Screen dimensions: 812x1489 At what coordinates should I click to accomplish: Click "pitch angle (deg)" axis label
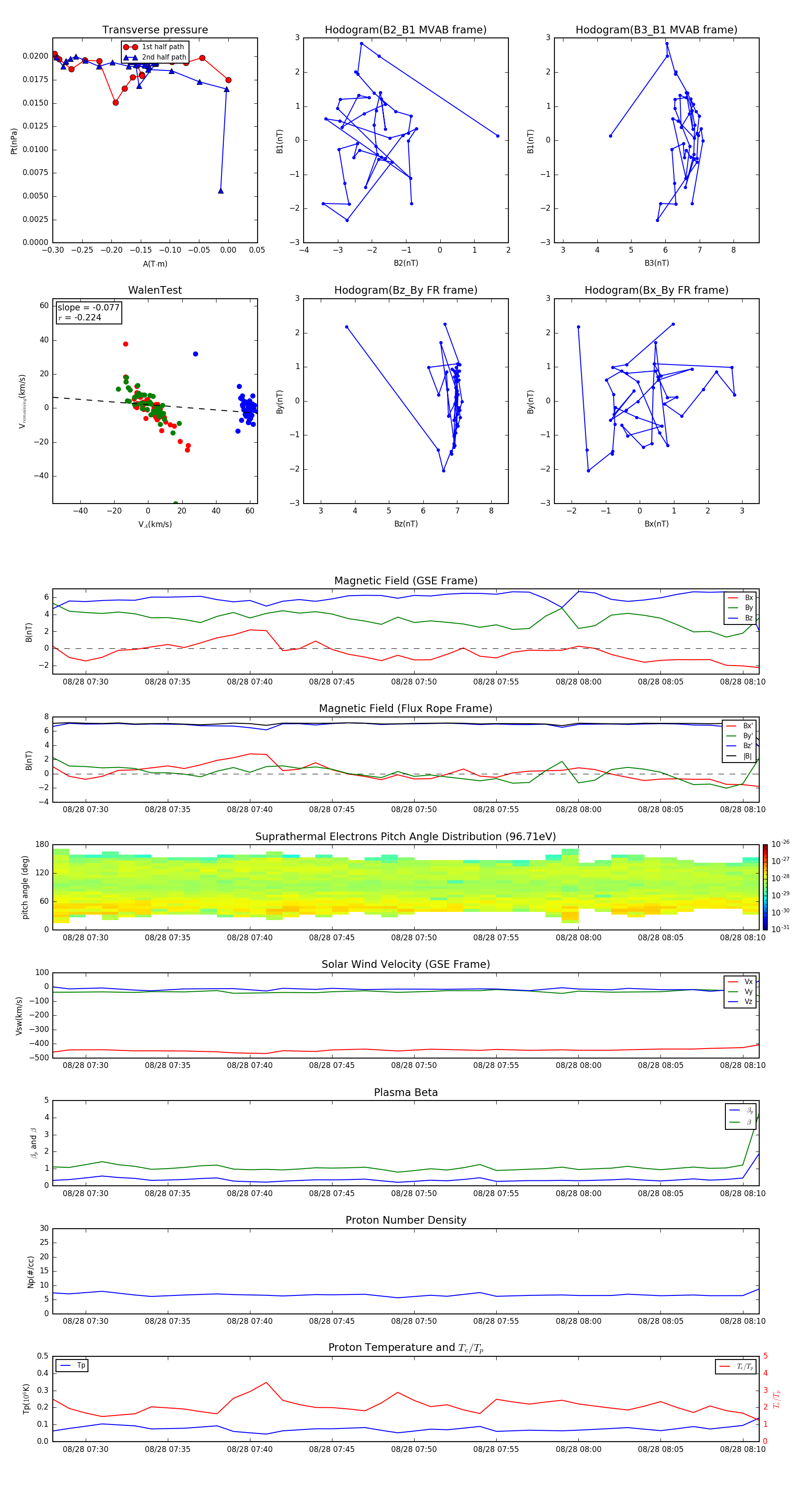coord(25,887)
